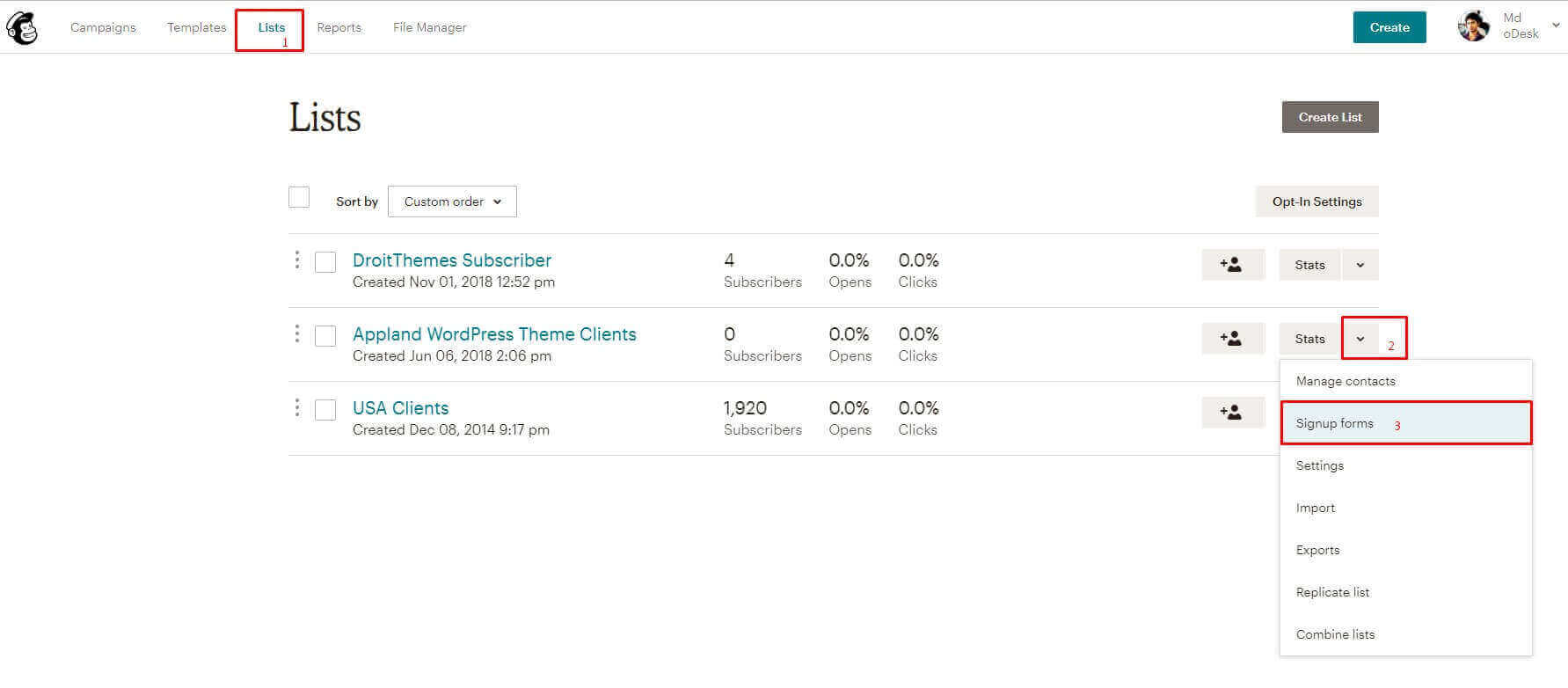This screenshot has height=688, width=1568.
Task: Click add-subscriber icon for Appland WordPress Theme Clients
Action: point(1232,339)
